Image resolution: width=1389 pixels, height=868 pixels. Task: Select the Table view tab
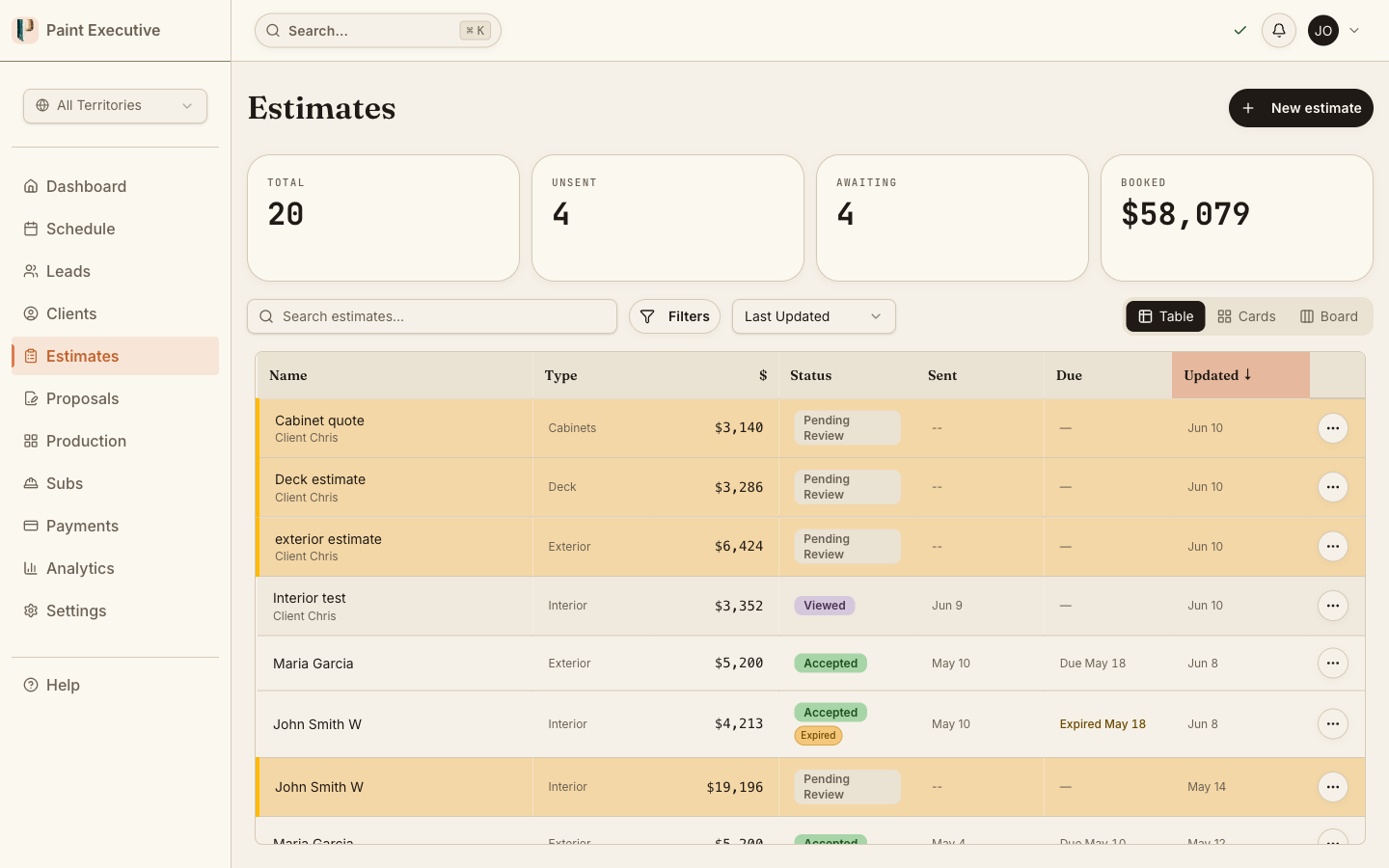(x=1165, y=316)
